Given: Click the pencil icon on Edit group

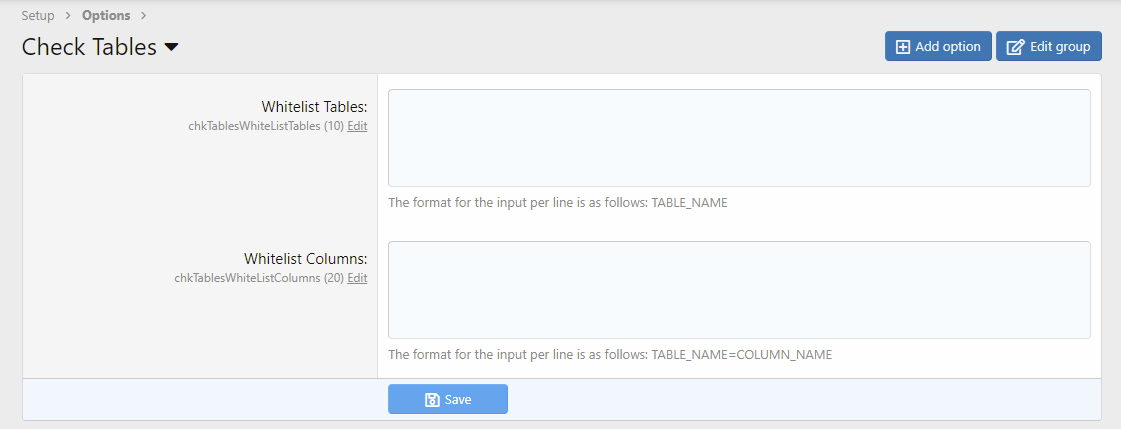Looking at the screenshot, I should (x=1015, y=46).
